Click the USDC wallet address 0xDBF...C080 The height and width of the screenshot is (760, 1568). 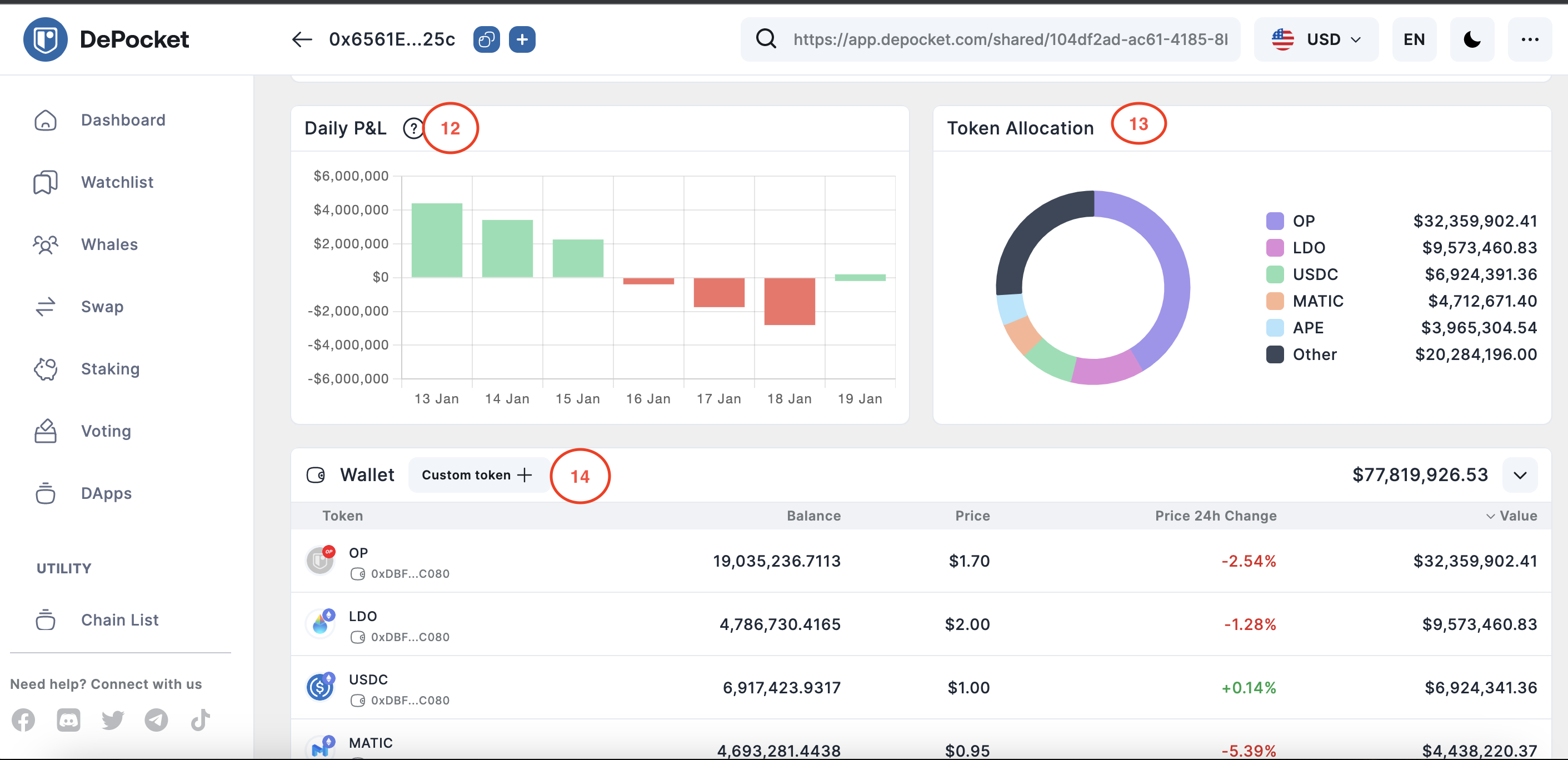click(x=410, y=701)
